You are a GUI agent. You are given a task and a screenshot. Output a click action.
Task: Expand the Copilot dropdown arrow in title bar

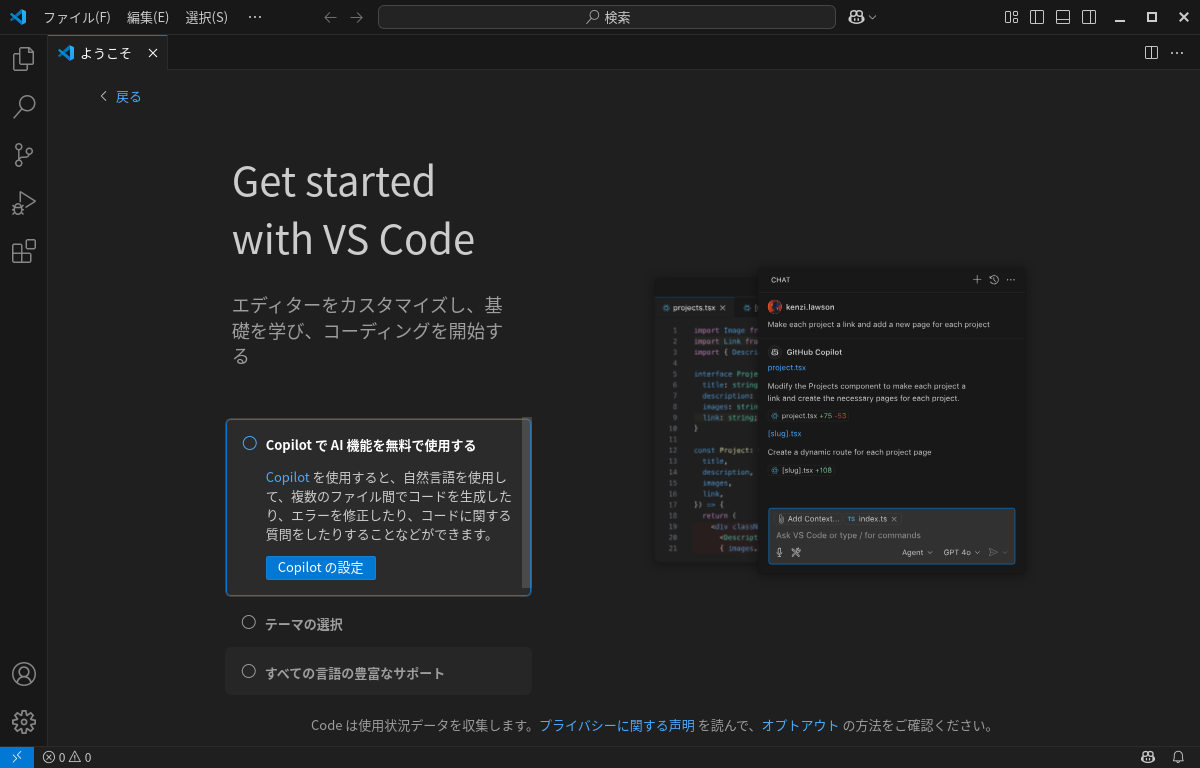(x=873, y=17)
